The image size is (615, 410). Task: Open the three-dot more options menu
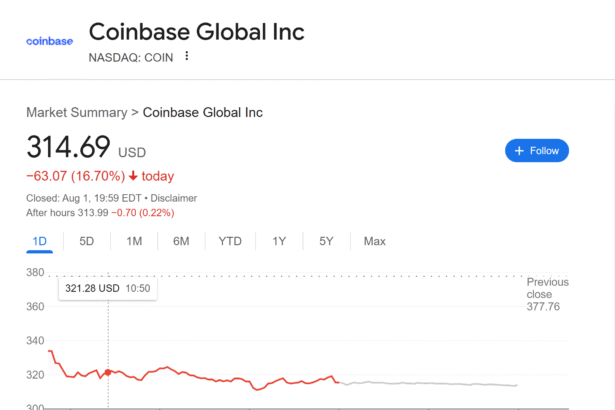[x=186, y=57]
